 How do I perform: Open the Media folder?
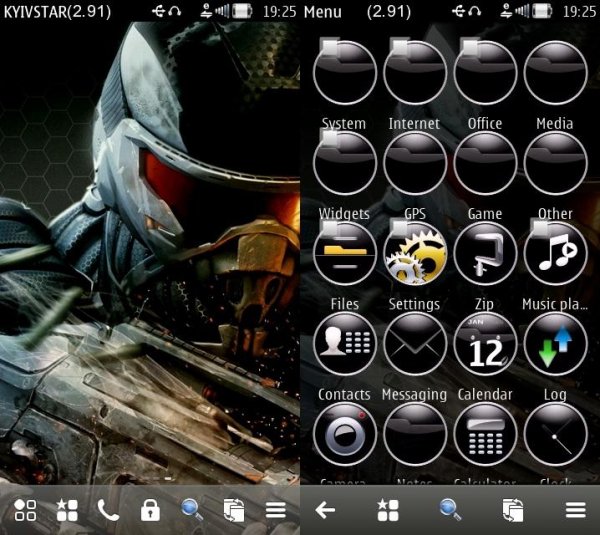pos(555,73)
